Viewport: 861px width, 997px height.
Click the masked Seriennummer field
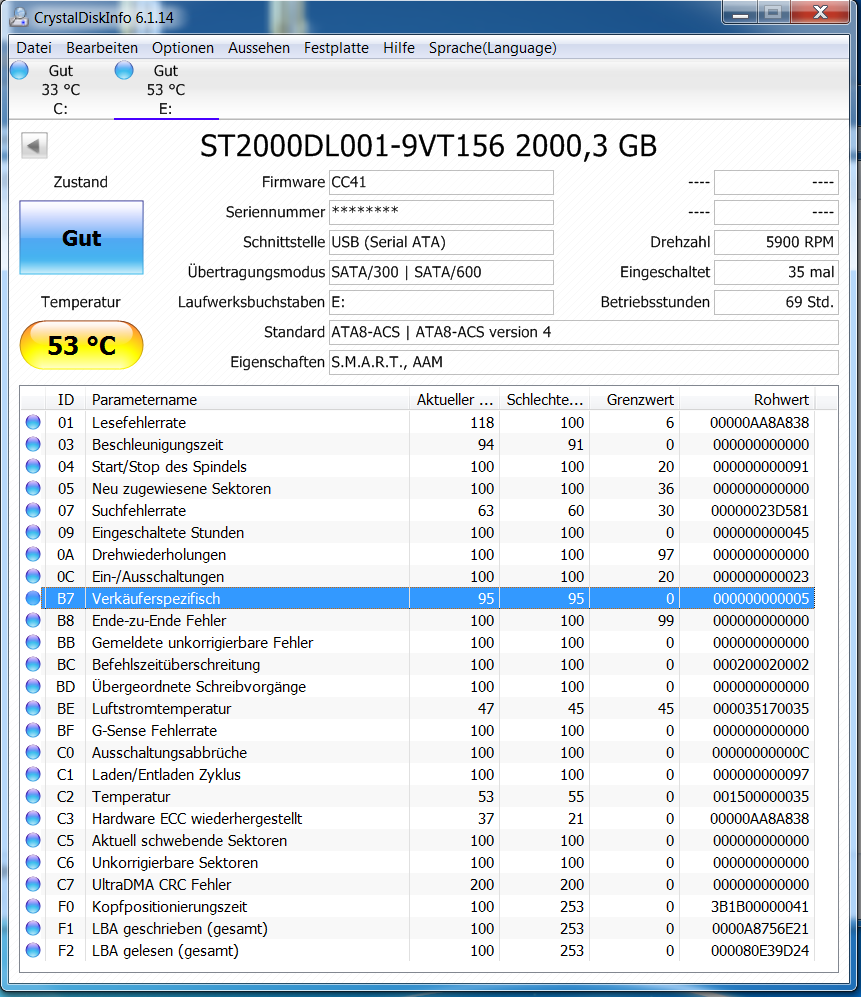click(x=441, y=212)
